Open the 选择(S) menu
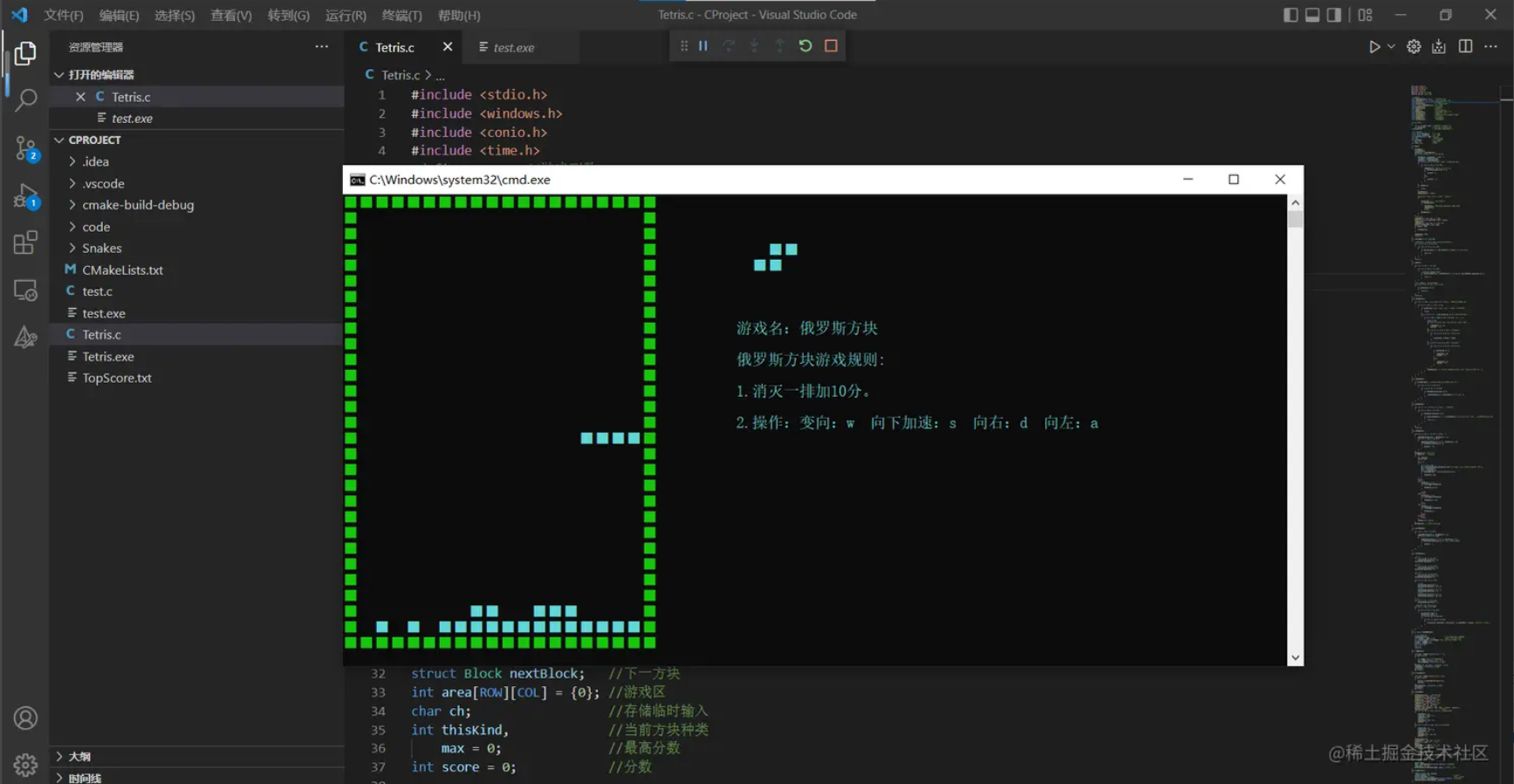The width and height of the screenshot is (1514, 784). (175, 16)
